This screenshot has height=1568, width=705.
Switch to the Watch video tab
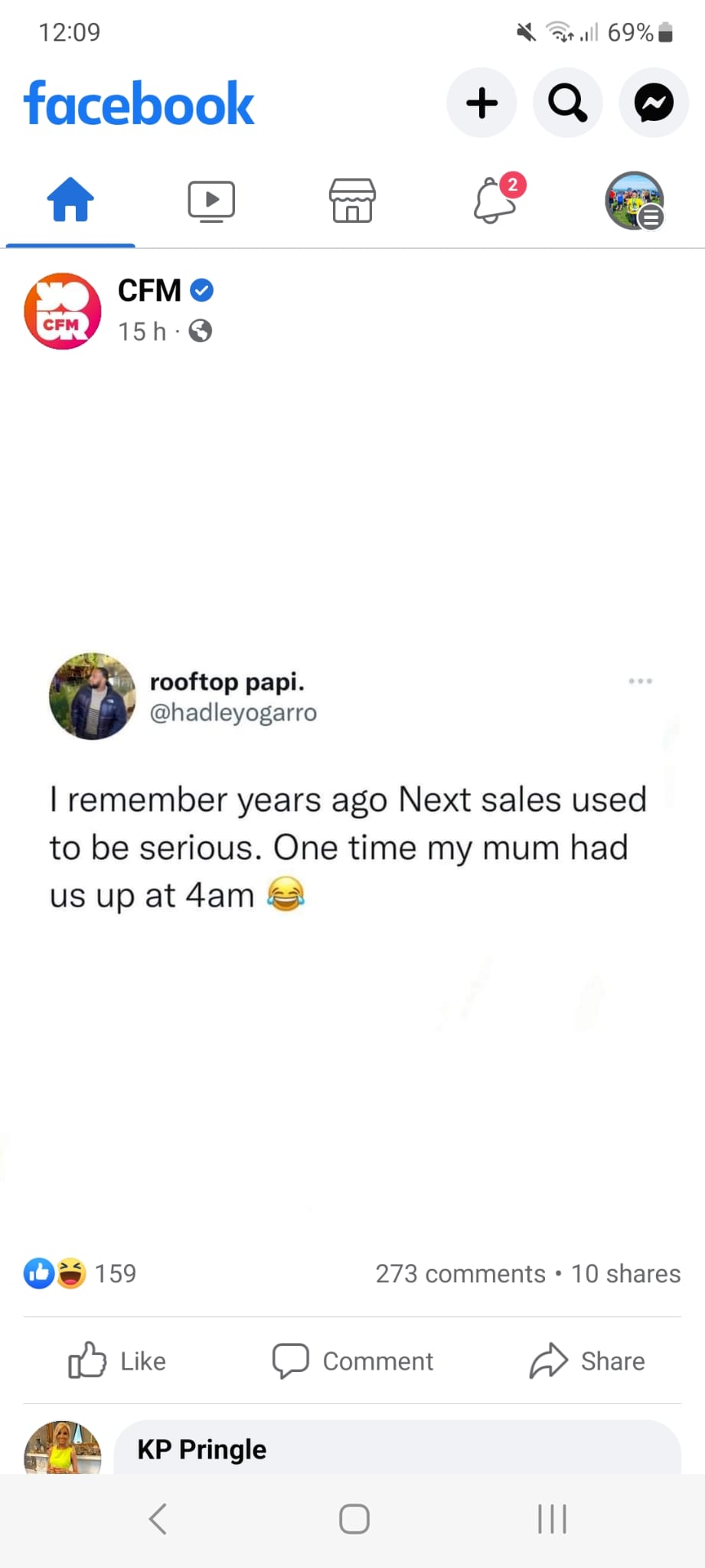[211, 201]
